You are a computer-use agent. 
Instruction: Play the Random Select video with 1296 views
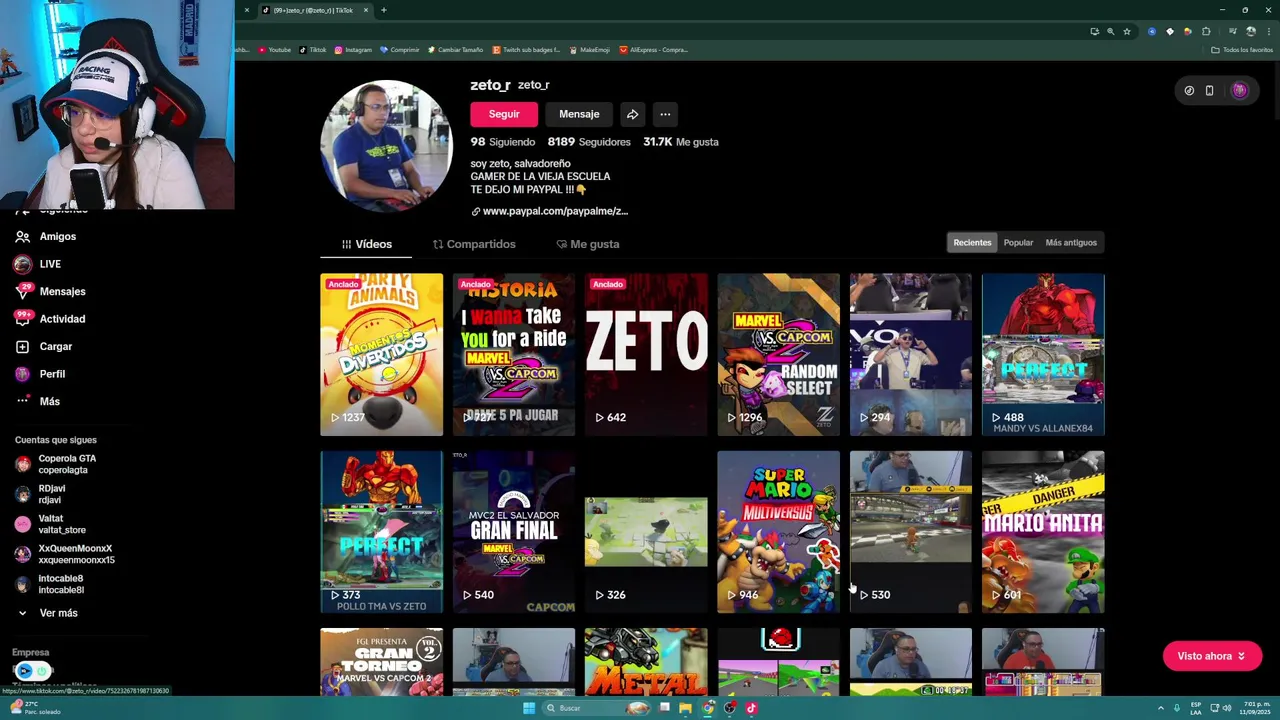point(778,354)
